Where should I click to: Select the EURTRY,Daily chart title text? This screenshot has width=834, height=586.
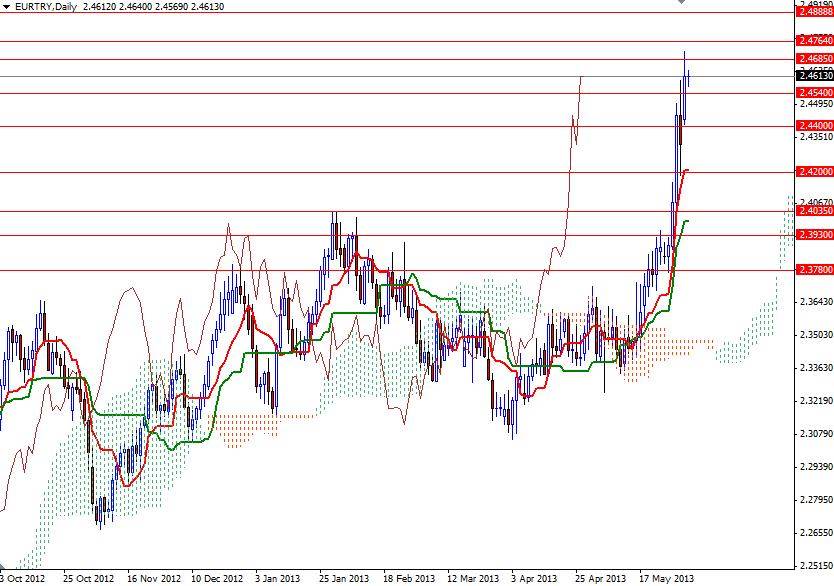pyautogui.click(x=50, y=7)
